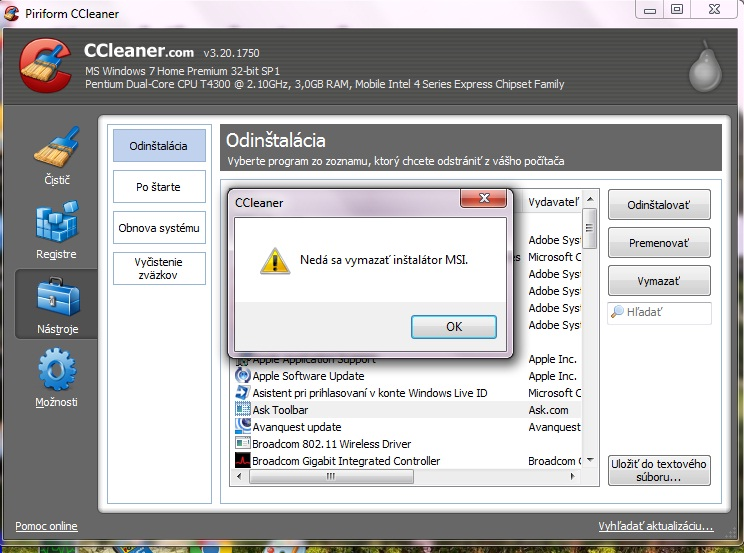Click the Odinštalovať button
The image size is (744, 553).
(x=659, y=205)
